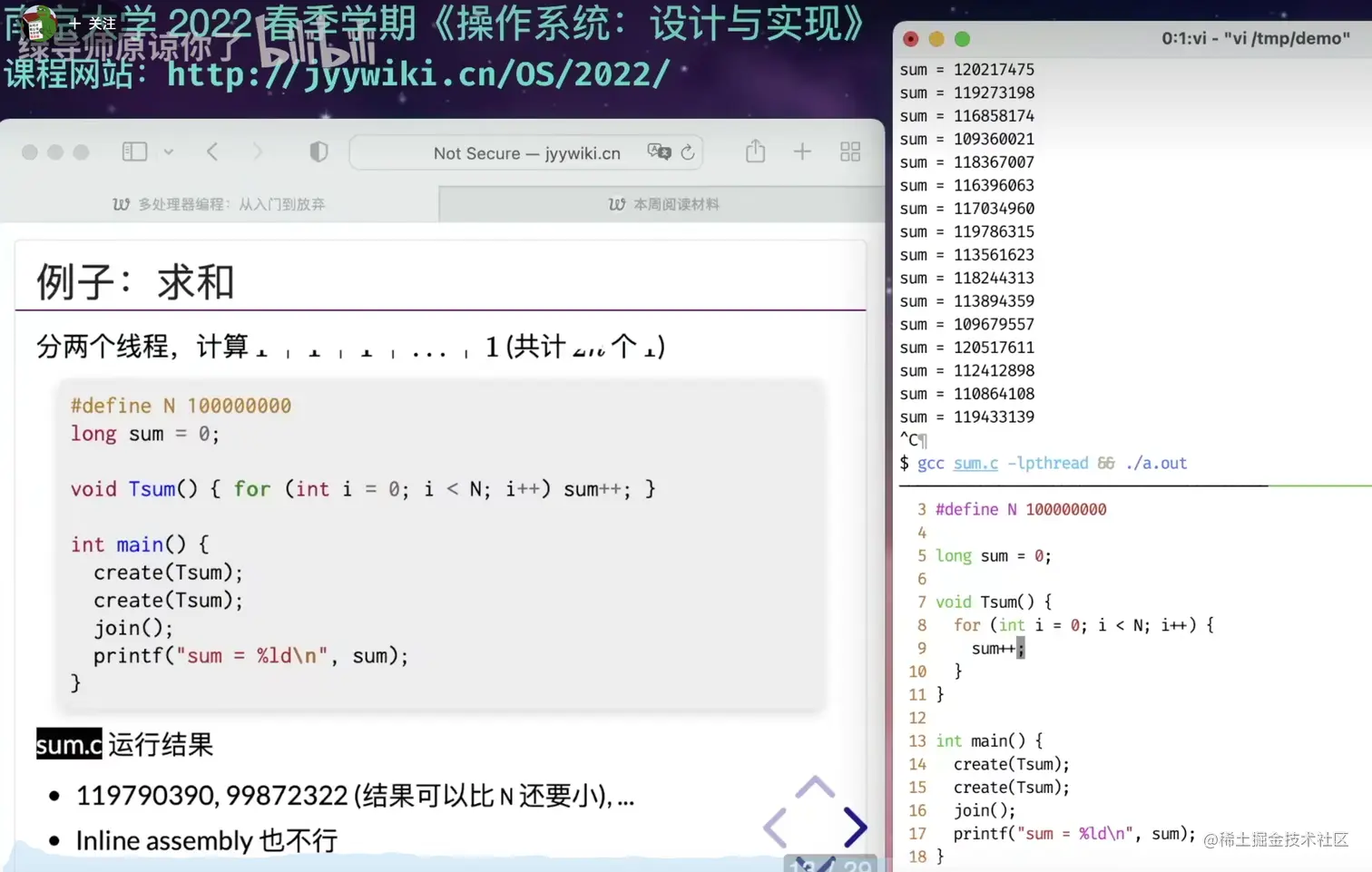
Task: Click vi line 8 'for (int i = 0...' loop
Action: click(x=1083, y=625)
